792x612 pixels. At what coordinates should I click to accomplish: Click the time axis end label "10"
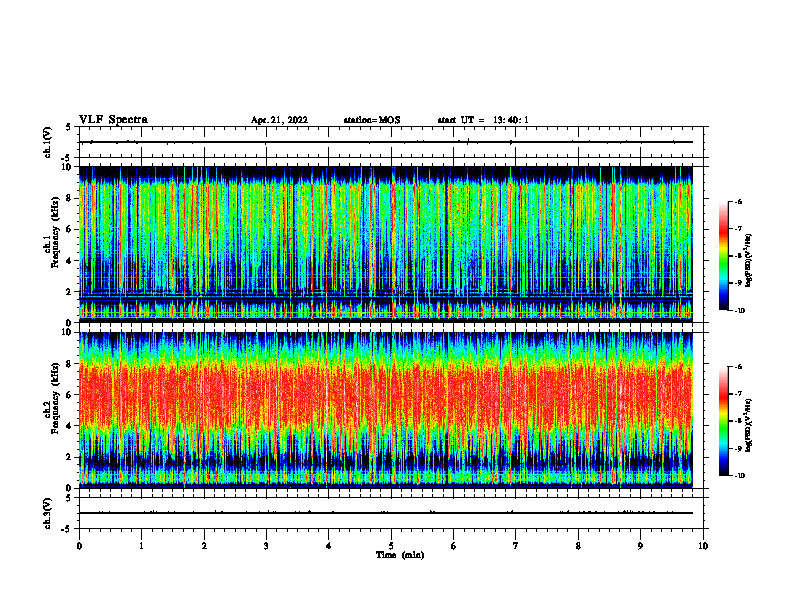click(703, 546)
